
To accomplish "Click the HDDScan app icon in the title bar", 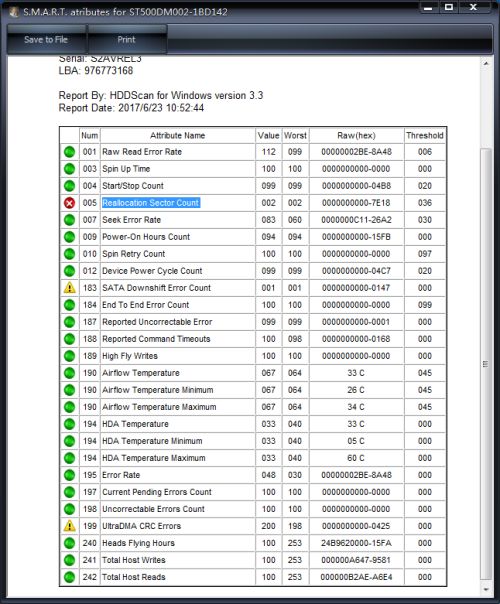I will 14,12.
